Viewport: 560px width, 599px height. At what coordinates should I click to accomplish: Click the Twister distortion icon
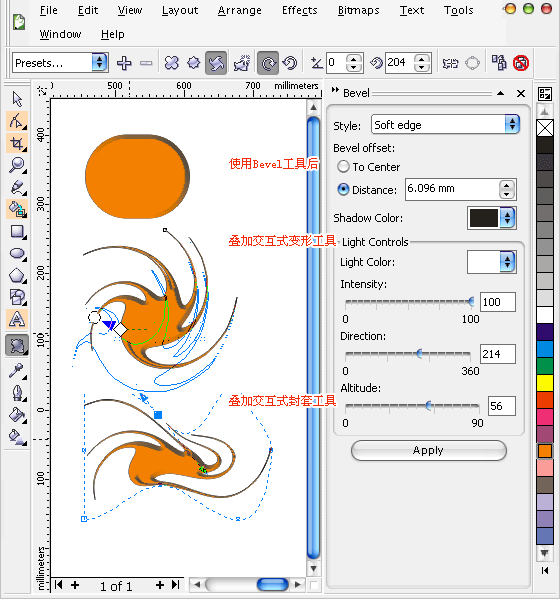click(x=216, y=63)
